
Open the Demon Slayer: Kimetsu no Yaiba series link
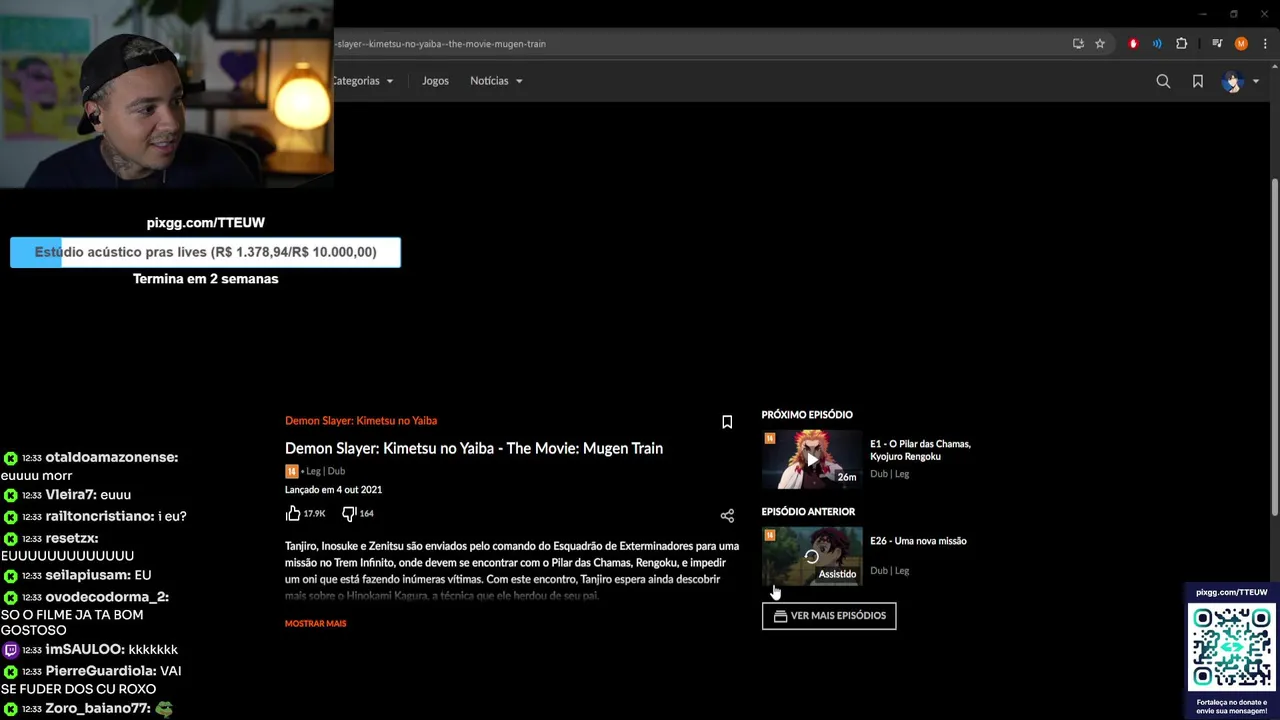click(x=361, y=421)
